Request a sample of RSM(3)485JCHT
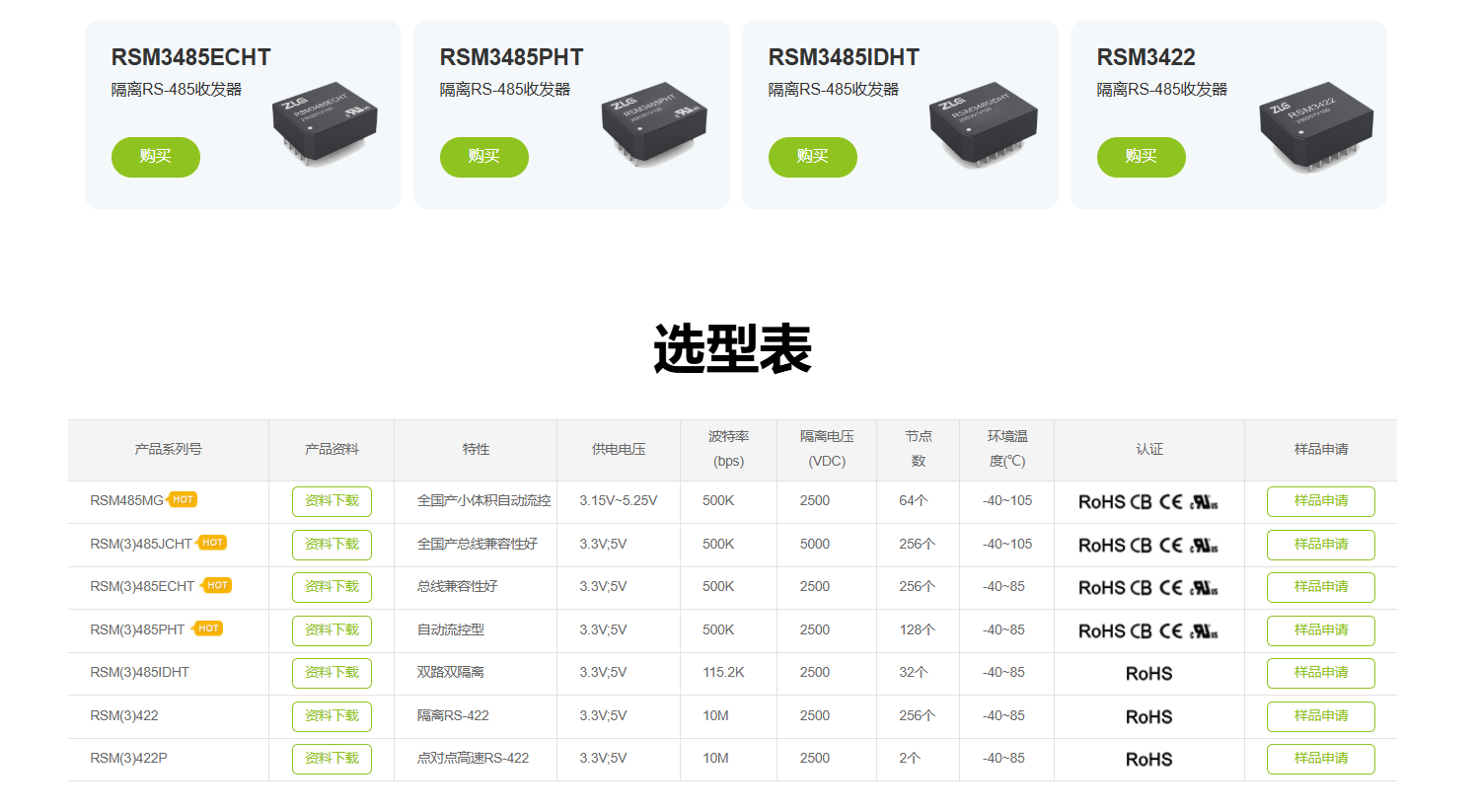This screenshot has width=1479, height=812. (x=1320, y=545)
